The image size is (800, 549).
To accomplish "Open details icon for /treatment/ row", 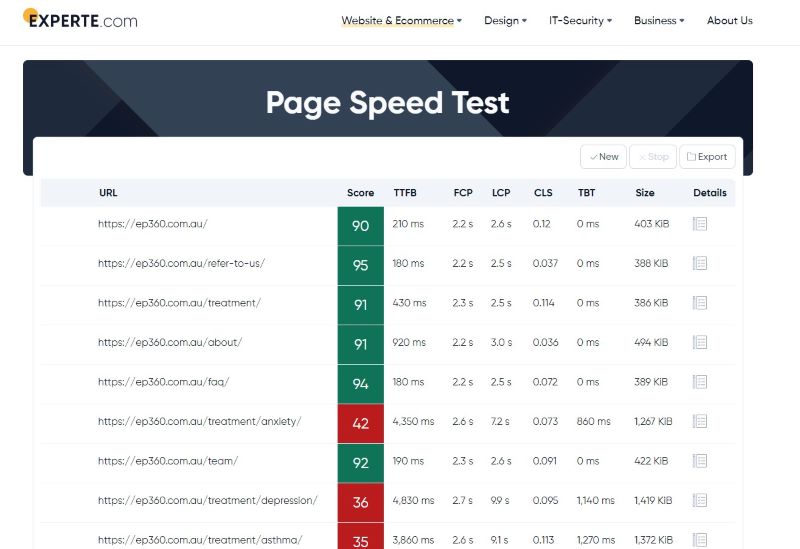I will click(x=699, y=303).
